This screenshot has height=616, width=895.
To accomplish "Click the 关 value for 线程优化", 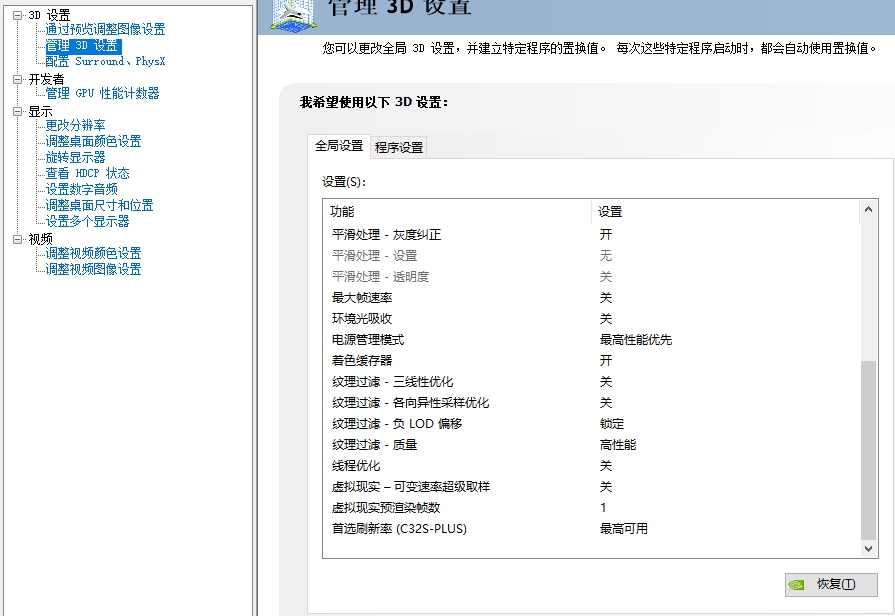I will point(606,466).
